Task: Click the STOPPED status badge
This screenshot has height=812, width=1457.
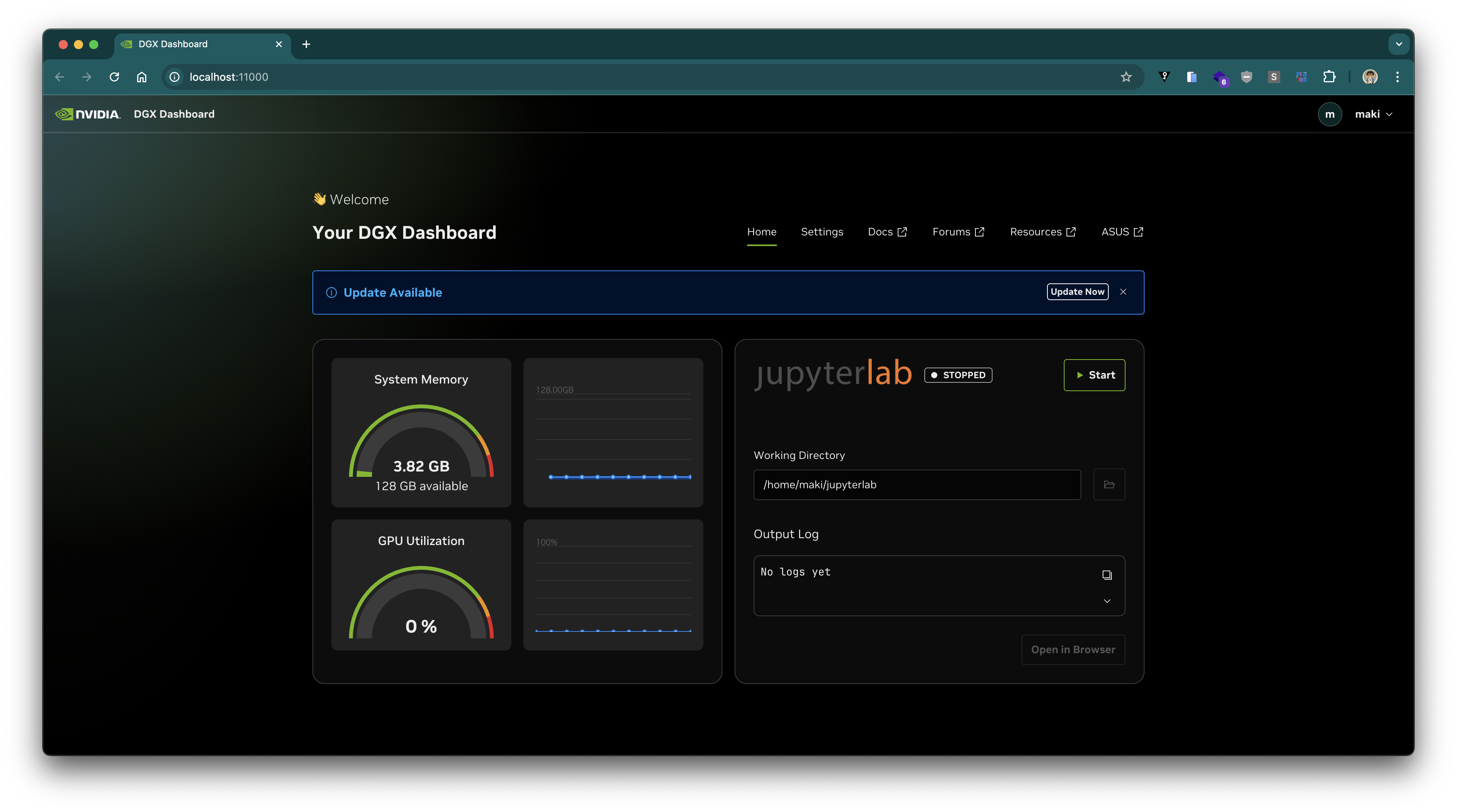Action: [x=958, y=375]
